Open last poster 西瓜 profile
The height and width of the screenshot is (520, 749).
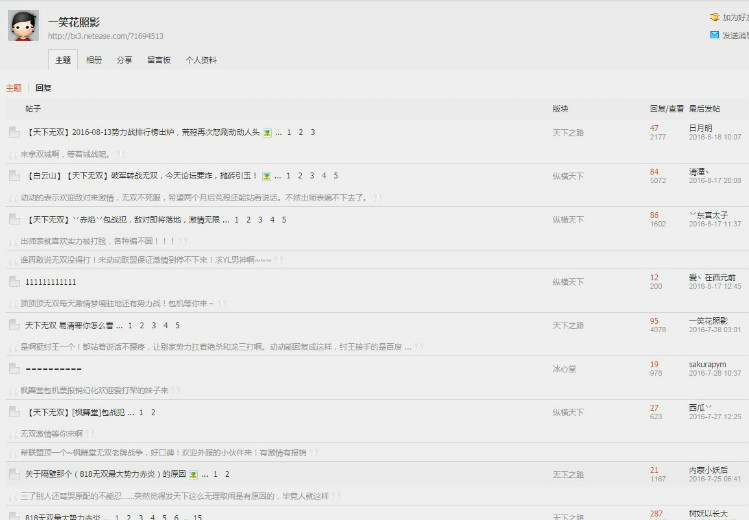[x=700, y=407]
